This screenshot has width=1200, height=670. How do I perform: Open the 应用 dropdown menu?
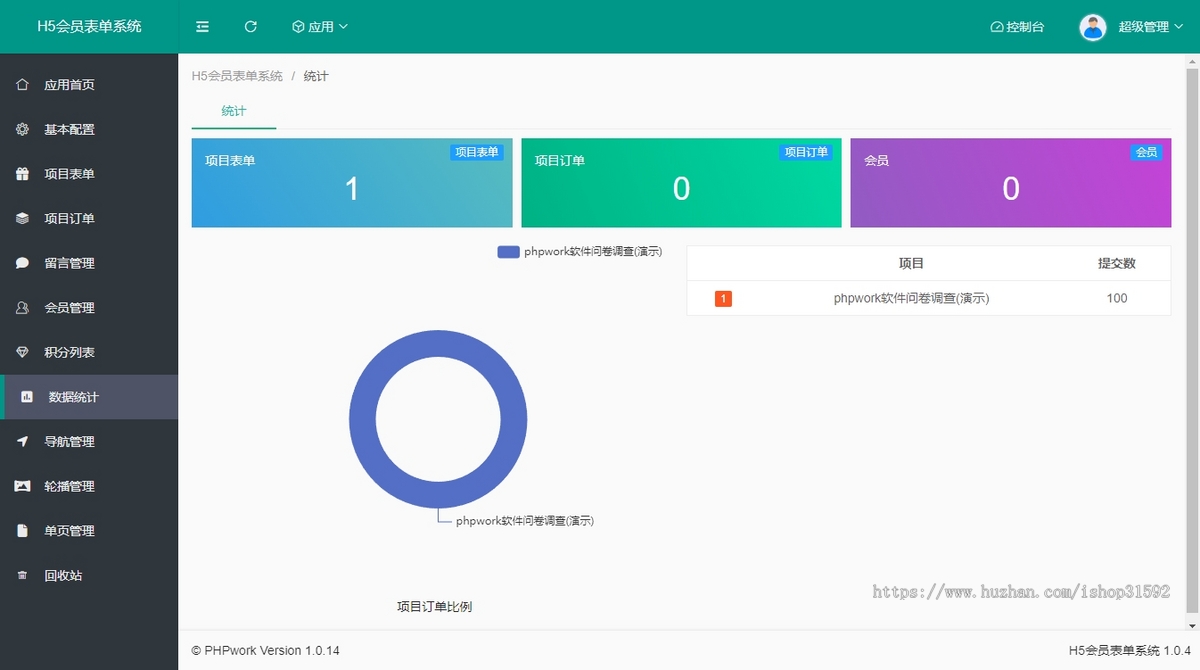(x=320, y=27)
